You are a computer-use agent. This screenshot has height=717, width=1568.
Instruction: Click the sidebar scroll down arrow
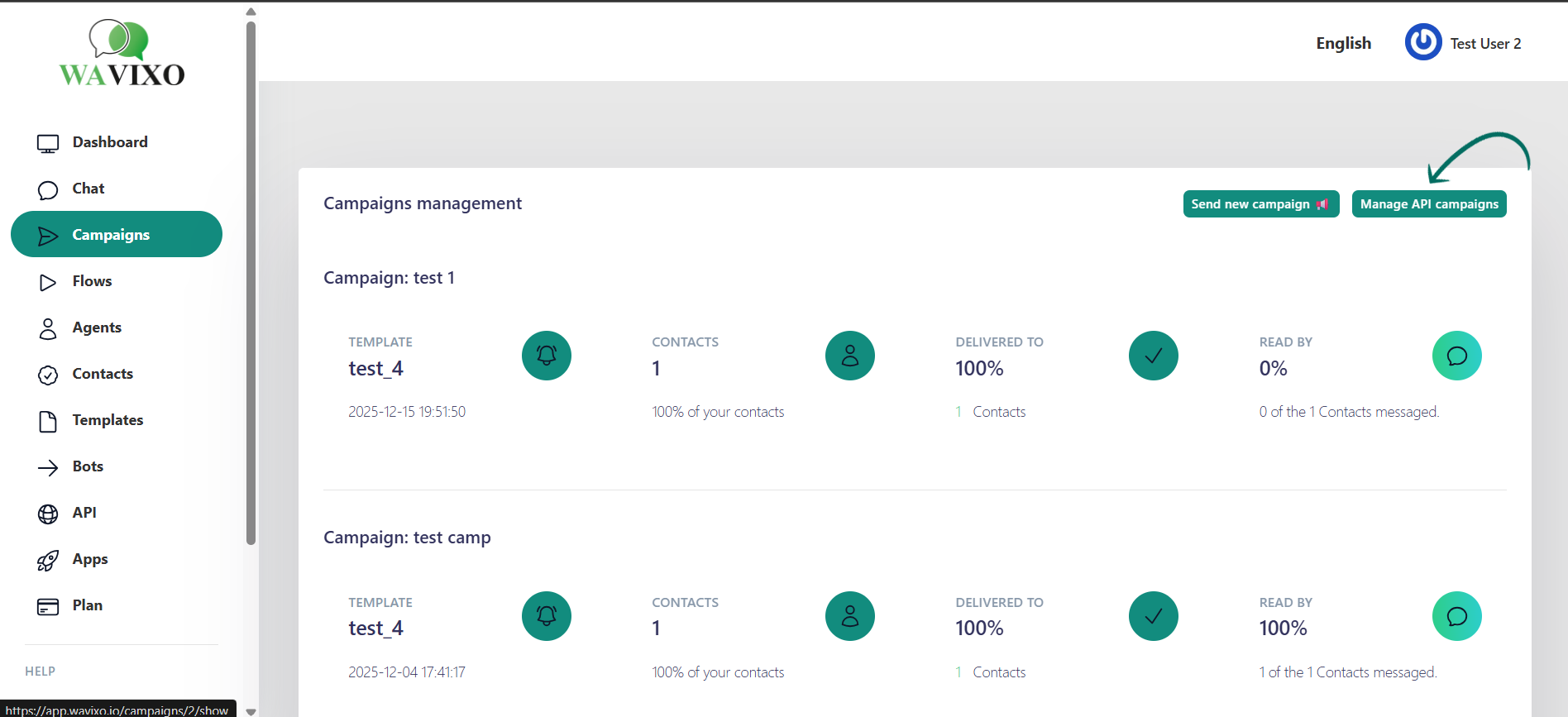coord(251,710)
